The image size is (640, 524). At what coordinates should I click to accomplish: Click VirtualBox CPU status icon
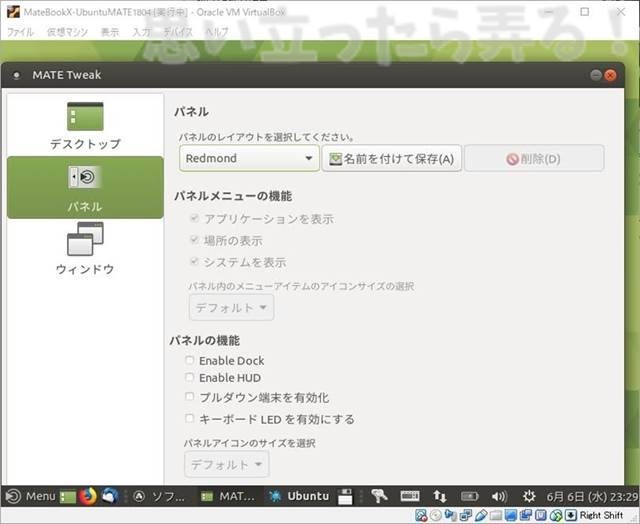pyautogui.click(x=541, y=515)
